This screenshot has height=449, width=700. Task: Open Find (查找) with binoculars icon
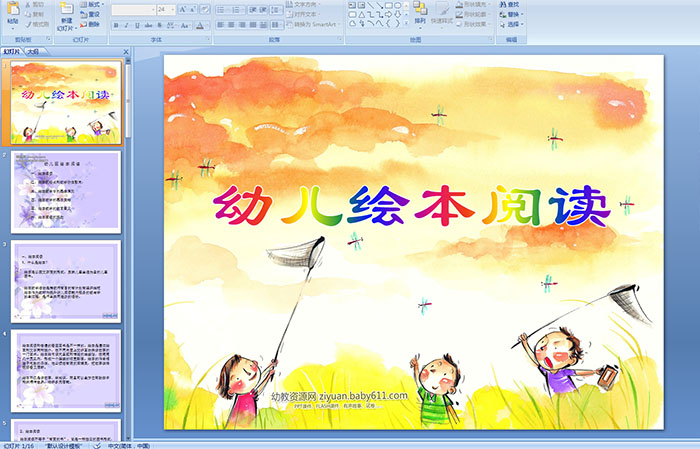point(509,4)
